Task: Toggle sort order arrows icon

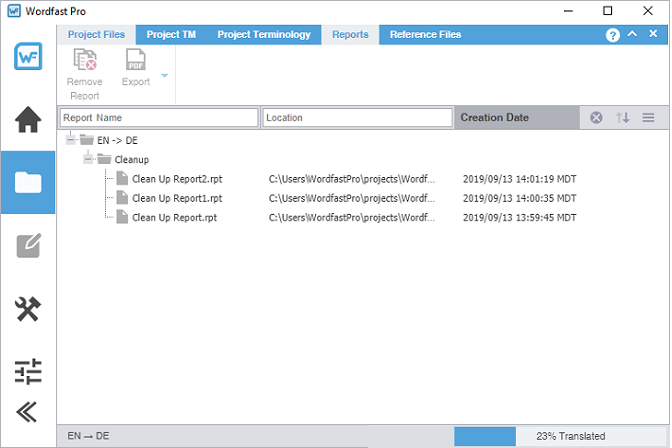Action: point(623,118)
